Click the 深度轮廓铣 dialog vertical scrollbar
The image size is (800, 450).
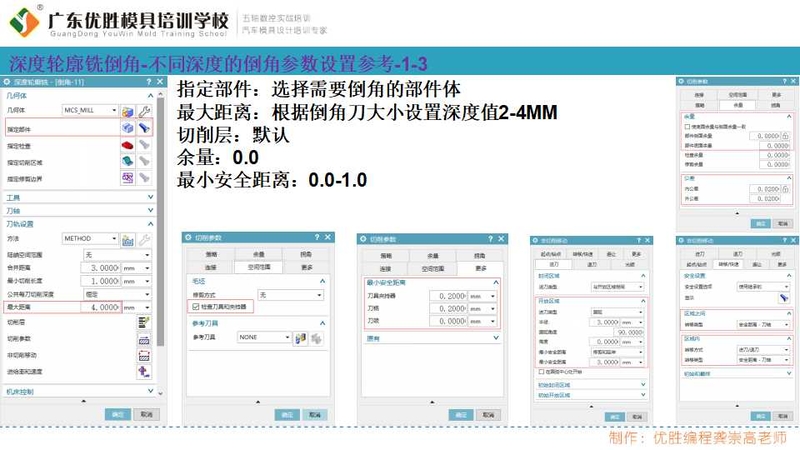click(161, 222)
